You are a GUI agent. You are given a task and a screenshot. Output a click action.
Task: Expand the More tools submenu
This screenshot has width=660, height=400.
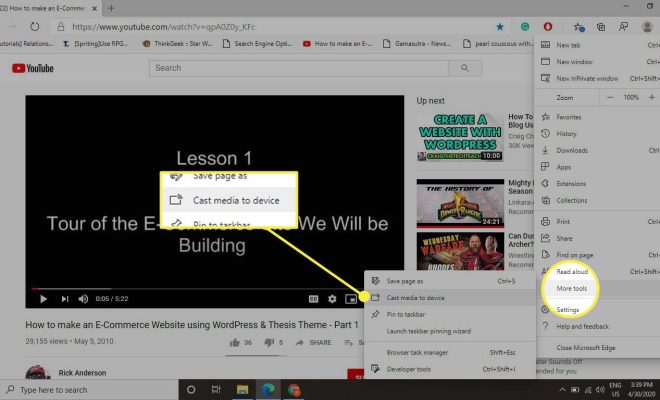click(x=597, y=288)
